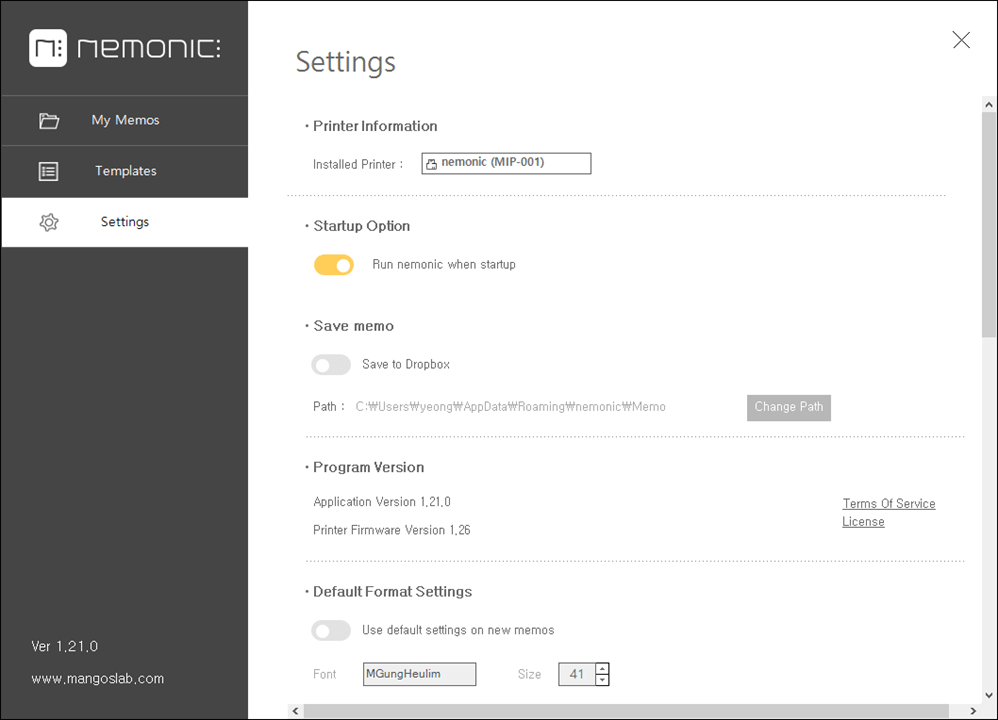Open the Templates menu item
This screenshot has width=998, height=720.
(125, 171)
